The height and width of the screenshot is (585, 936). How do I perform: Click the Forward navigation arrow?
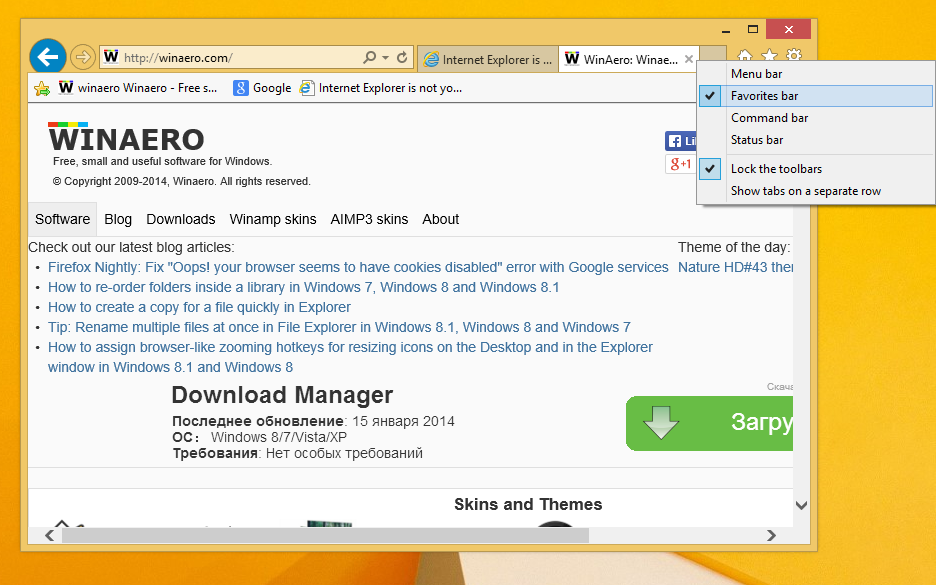[x=82, y=57]
